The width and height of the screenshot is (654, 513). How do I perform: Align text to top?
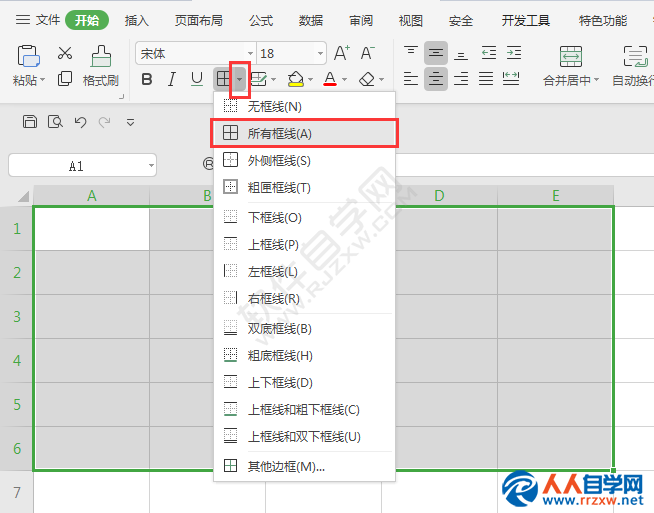click(x=411, y=53)
